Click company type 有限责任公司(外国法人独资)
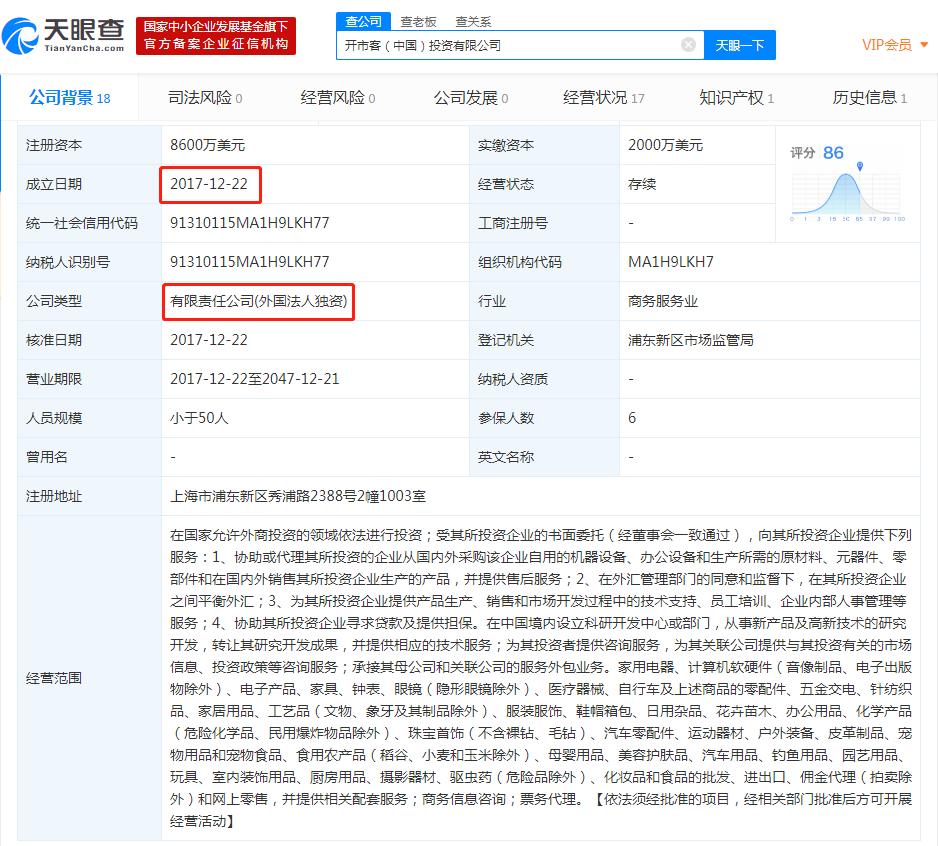This screenshot has height=846, width=938. point(258,301)
